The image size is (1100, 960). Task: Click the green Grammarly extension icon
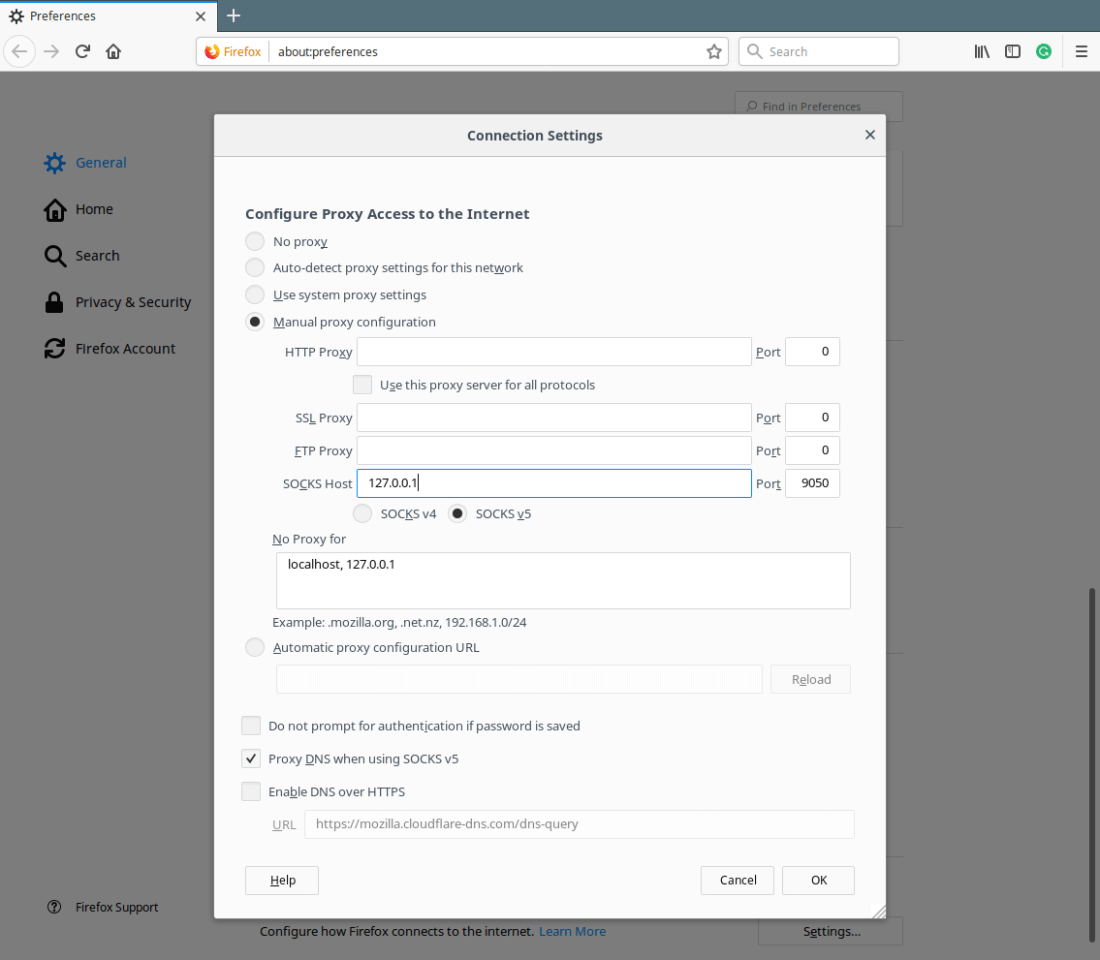[x=1044, y=51]
